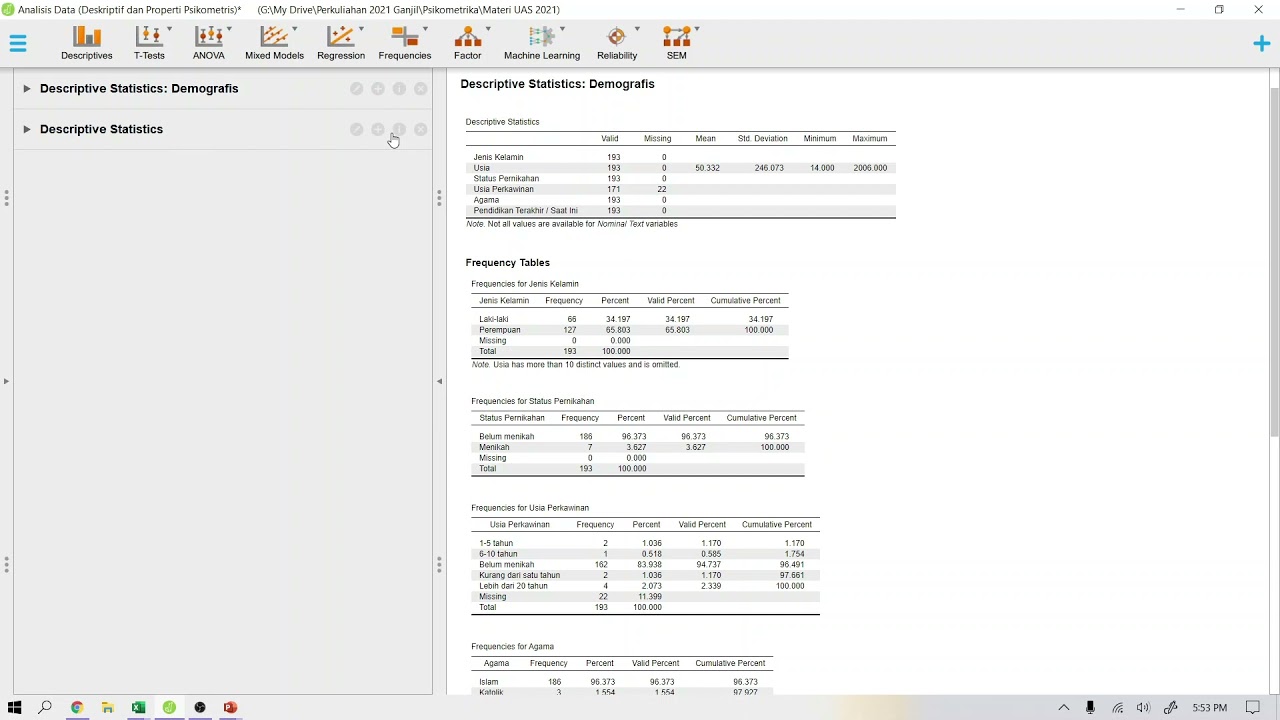This screenshot has width=1280, height=720.
Task: Click the results panel vertical scrollbar
Action: click(x=1275, y=262)
